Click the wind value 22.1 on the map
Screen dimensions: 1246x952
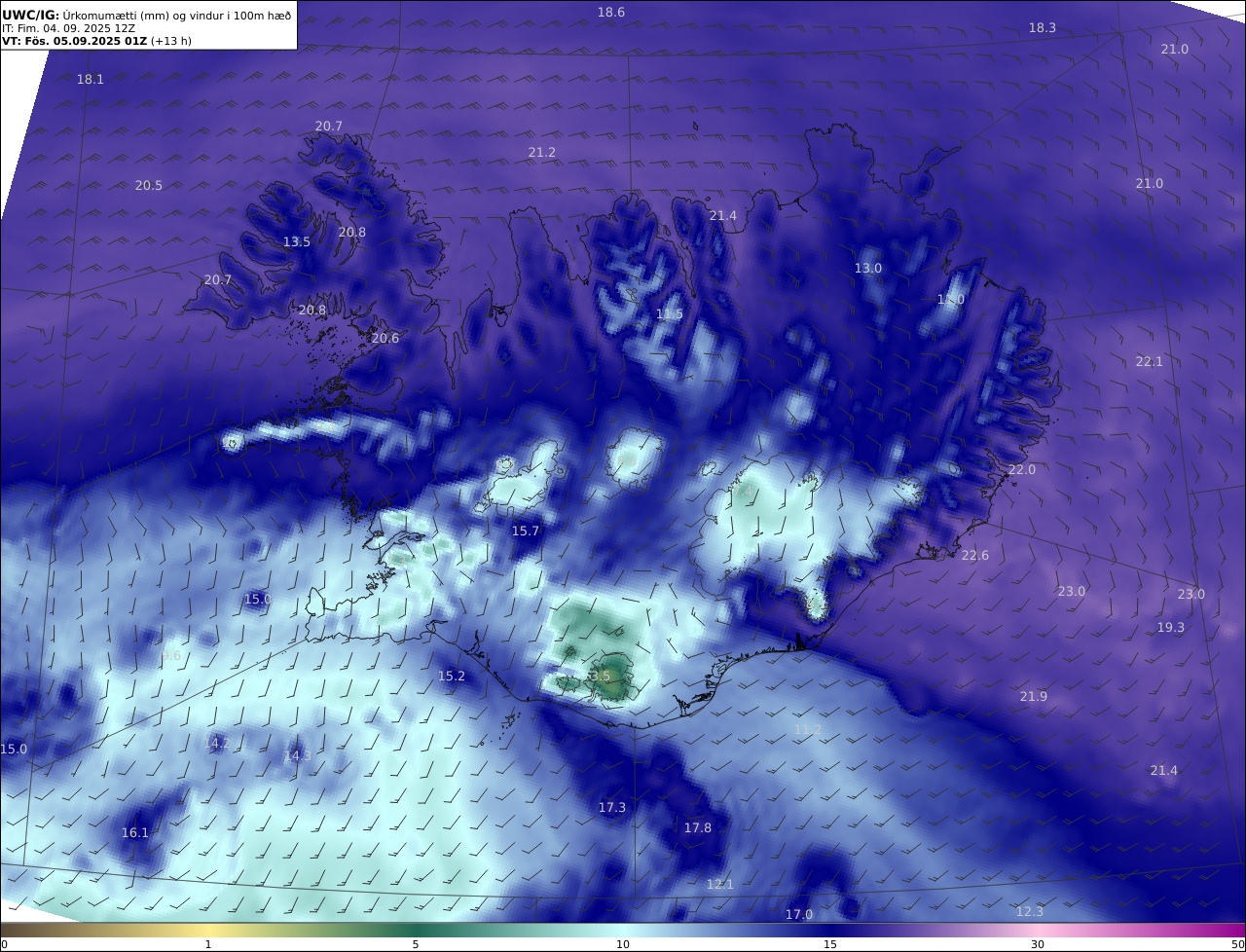1150,362
